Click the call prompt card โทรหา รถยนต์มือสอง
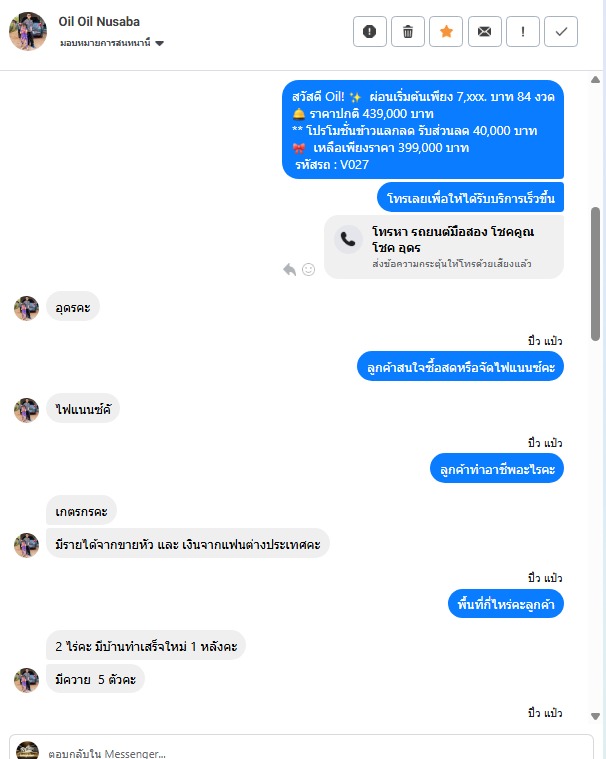The width and height of the screenshot is (606, 759). coord(444,247)
